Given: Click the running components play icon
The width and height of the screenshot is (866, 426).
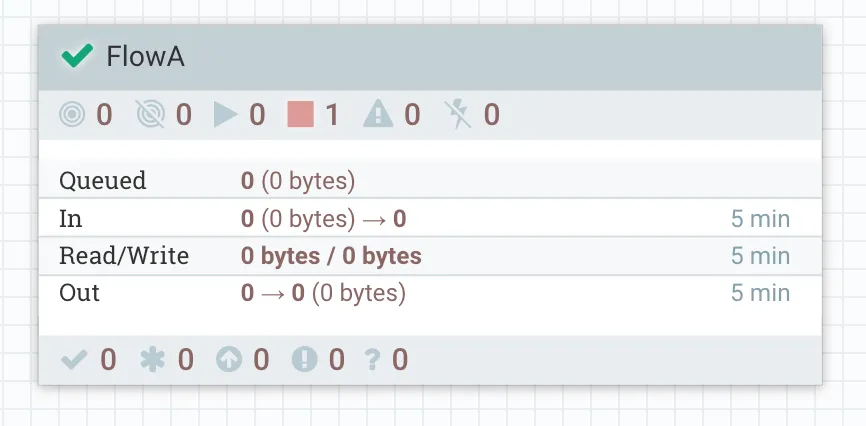Looking at the screenshot, I should 225,115.
